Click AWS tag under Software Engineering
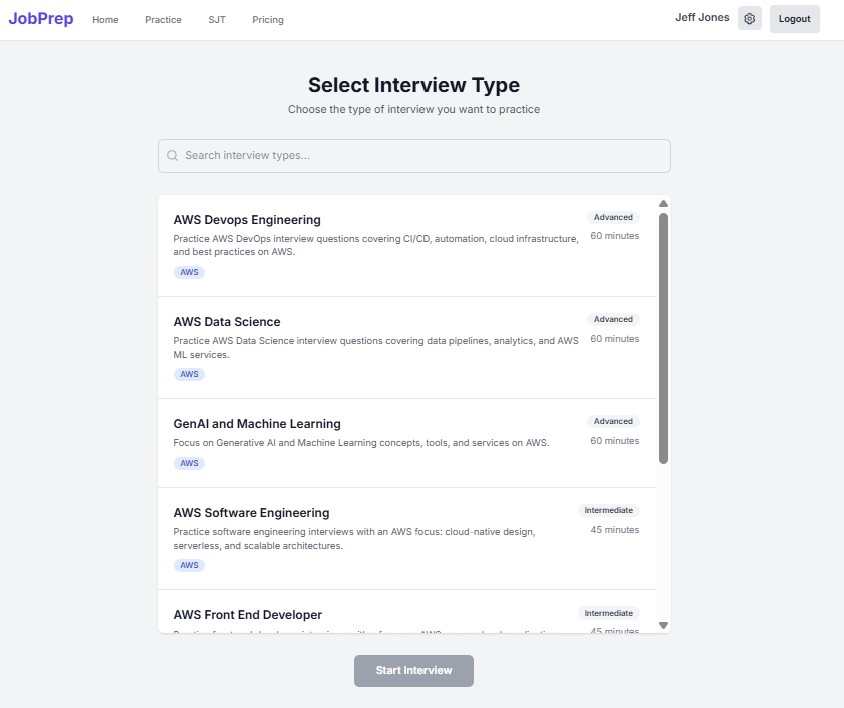Viewport: 844px width, 708px height. (x=189, y=565)
